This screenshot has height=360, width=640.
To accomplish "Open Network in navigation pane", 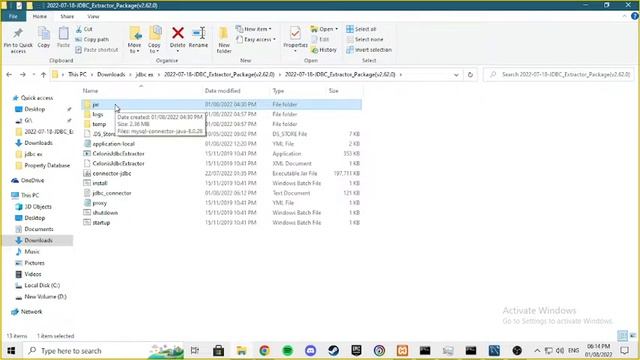I will 31,311.
